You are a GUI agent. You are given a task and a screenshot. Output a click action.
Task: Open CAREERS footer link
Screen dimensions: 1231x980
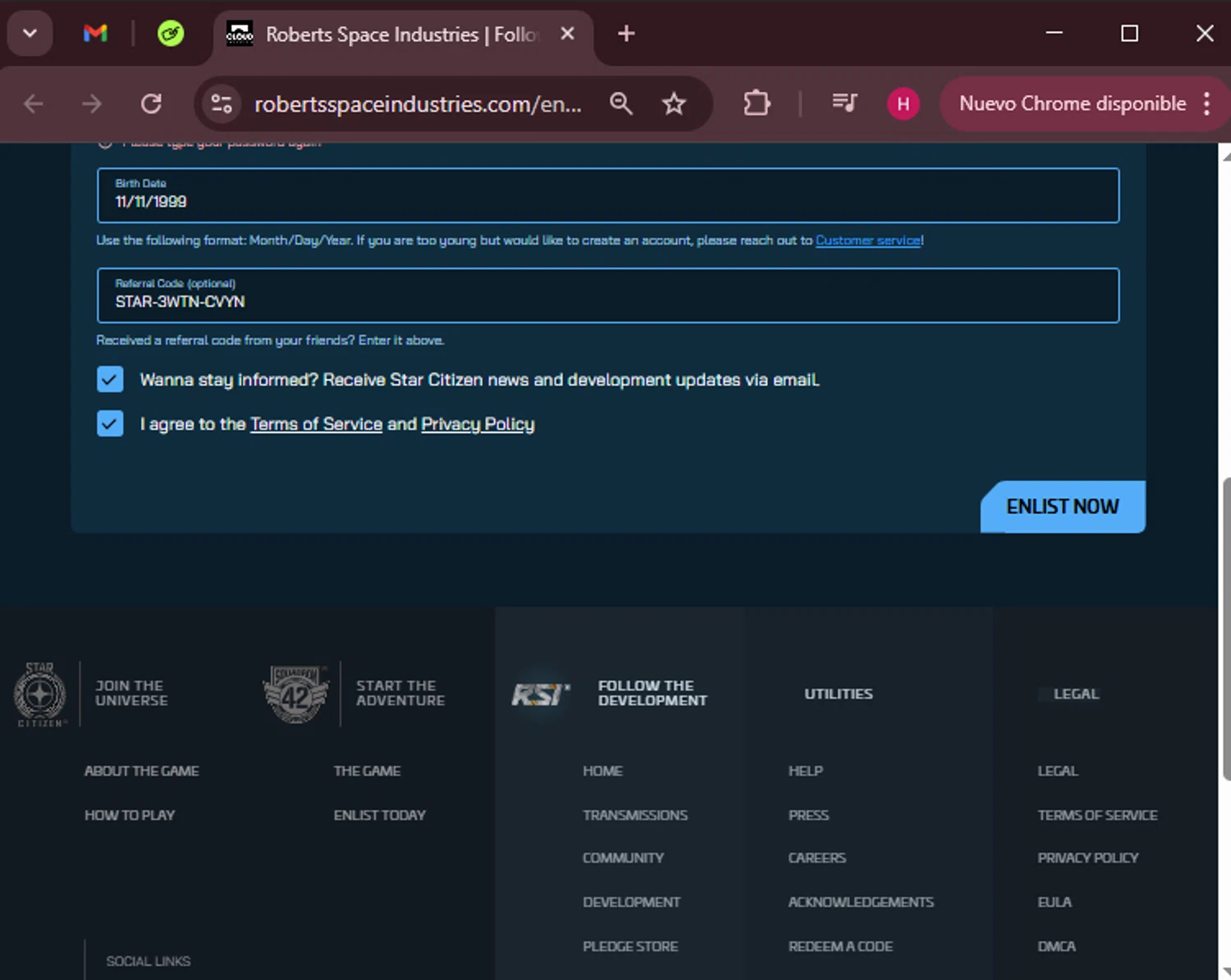coord(817,858)
